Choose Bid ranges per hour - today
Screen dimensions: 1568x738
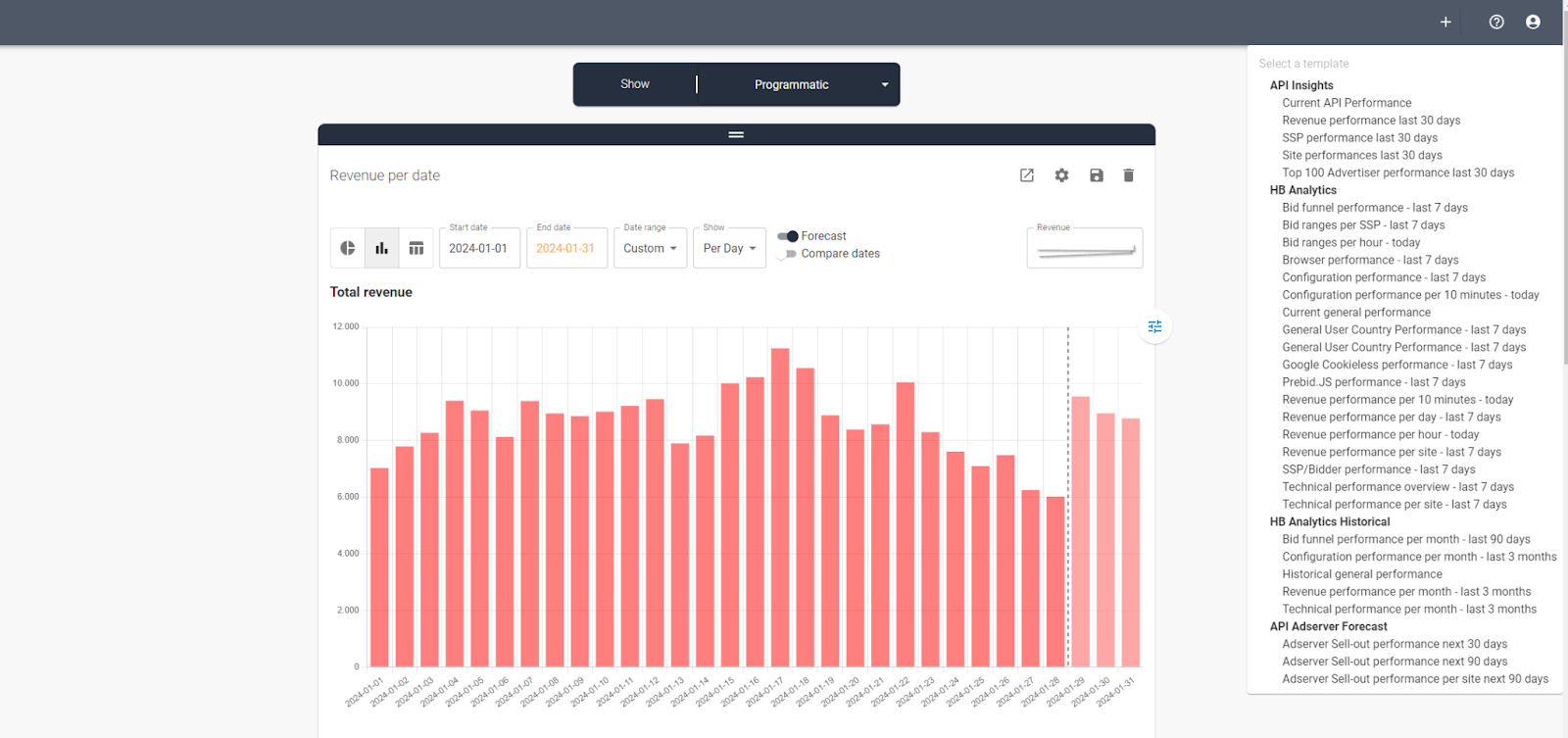click(1351, 243)
